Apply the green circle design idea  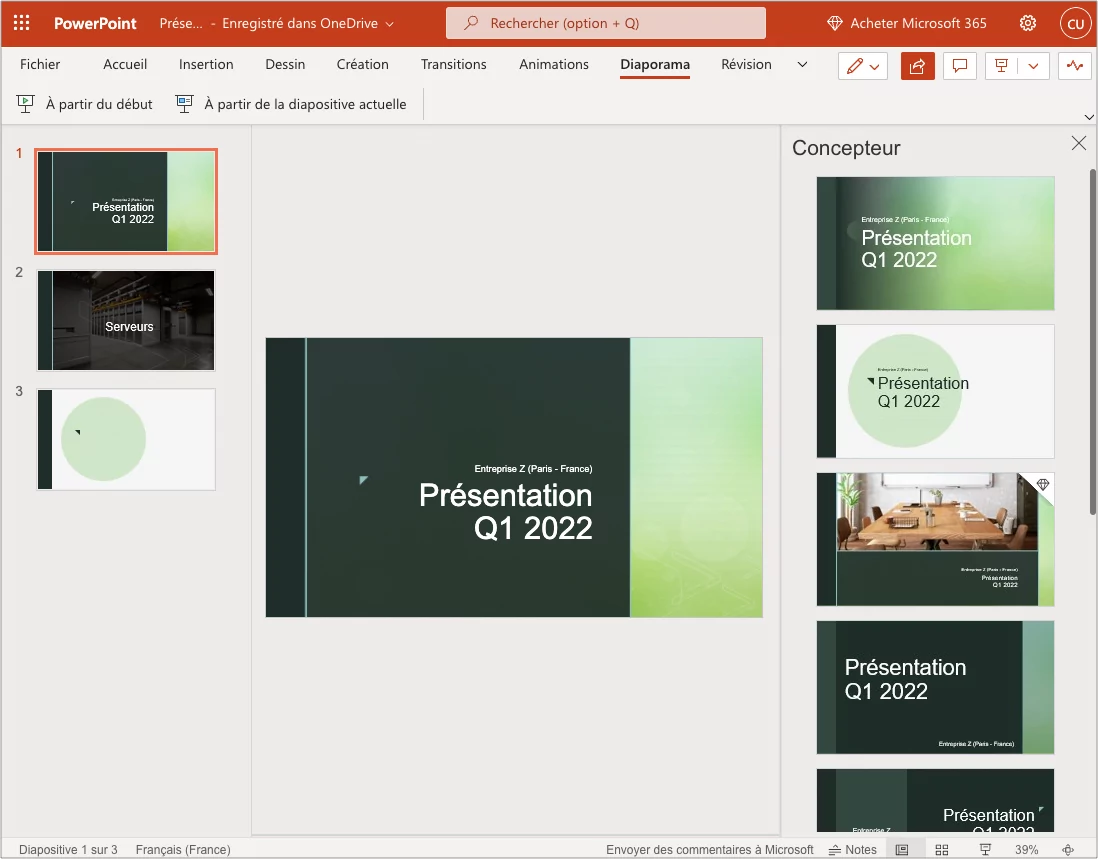pos(935,391)
